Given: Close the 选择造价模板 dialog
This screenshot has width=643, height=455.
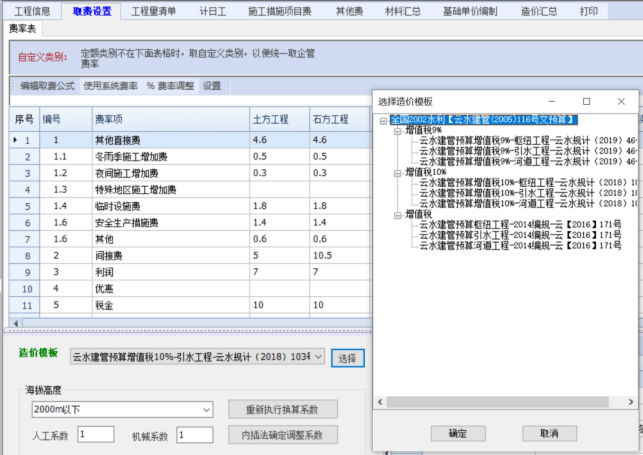Looking at the screenshot, I should click(x=618, y=101).
